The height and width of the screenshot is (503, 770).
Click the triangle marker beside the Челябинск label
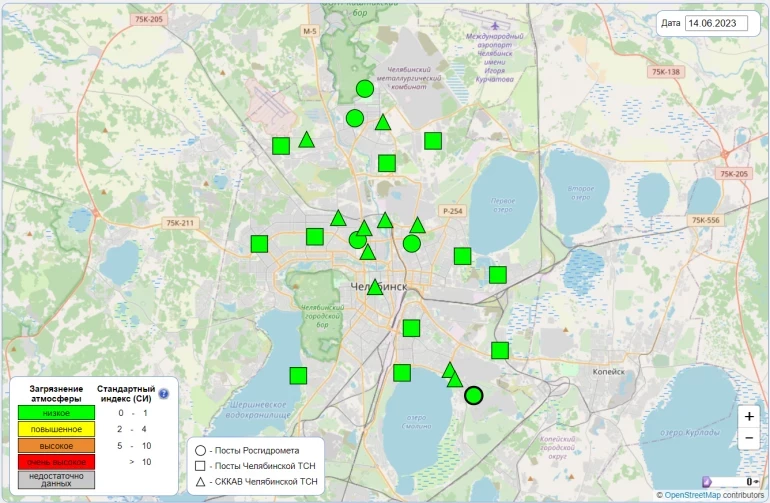(x=375, y=287)
